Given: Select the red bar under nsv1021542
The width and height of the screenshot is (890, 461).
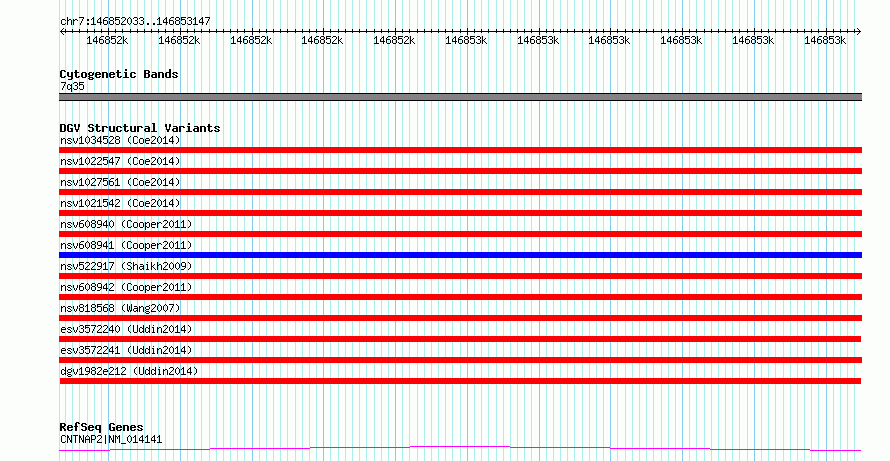Looking at the screenshot, I should (x=460, y=213).
